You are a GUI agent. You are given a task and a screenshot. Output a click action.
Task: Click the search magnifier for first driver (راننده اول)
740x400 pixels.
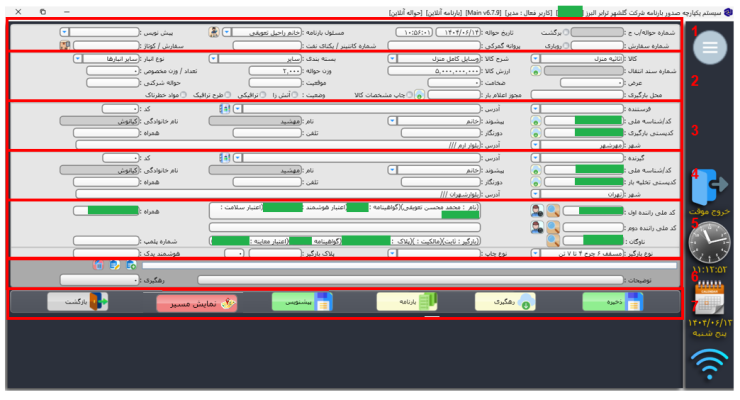pyautogui.click(x=553, y=211)
